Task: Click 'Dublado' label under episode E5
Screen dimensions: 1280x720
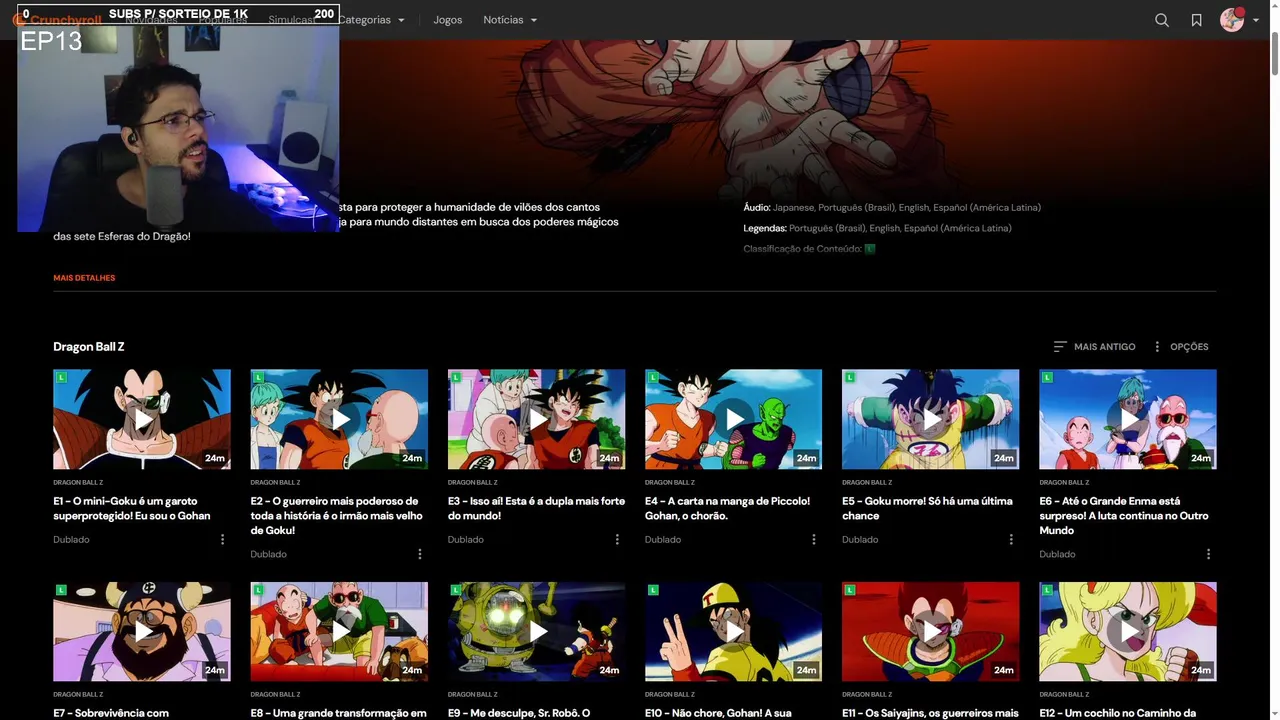Action: (860, 539)
